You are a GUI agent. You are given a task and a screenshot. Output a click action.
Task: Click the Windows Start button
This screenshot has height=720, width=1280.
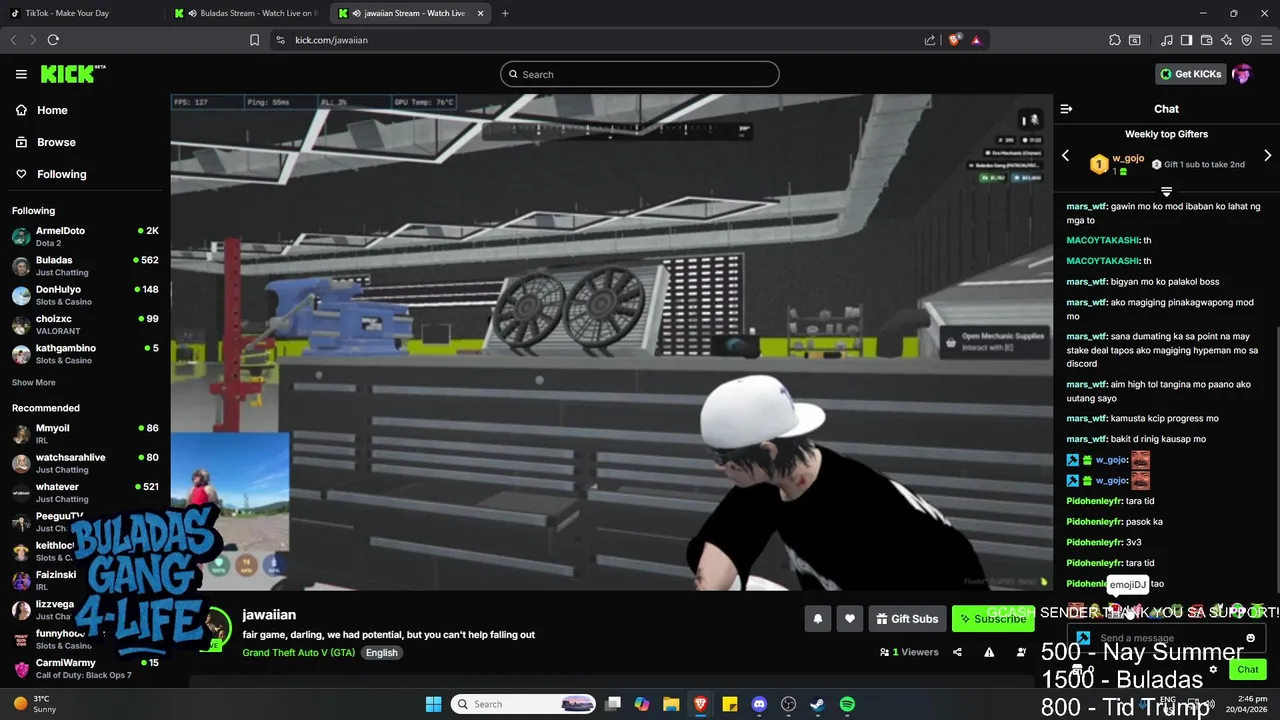pyautogui.click(x=433, y=704)
